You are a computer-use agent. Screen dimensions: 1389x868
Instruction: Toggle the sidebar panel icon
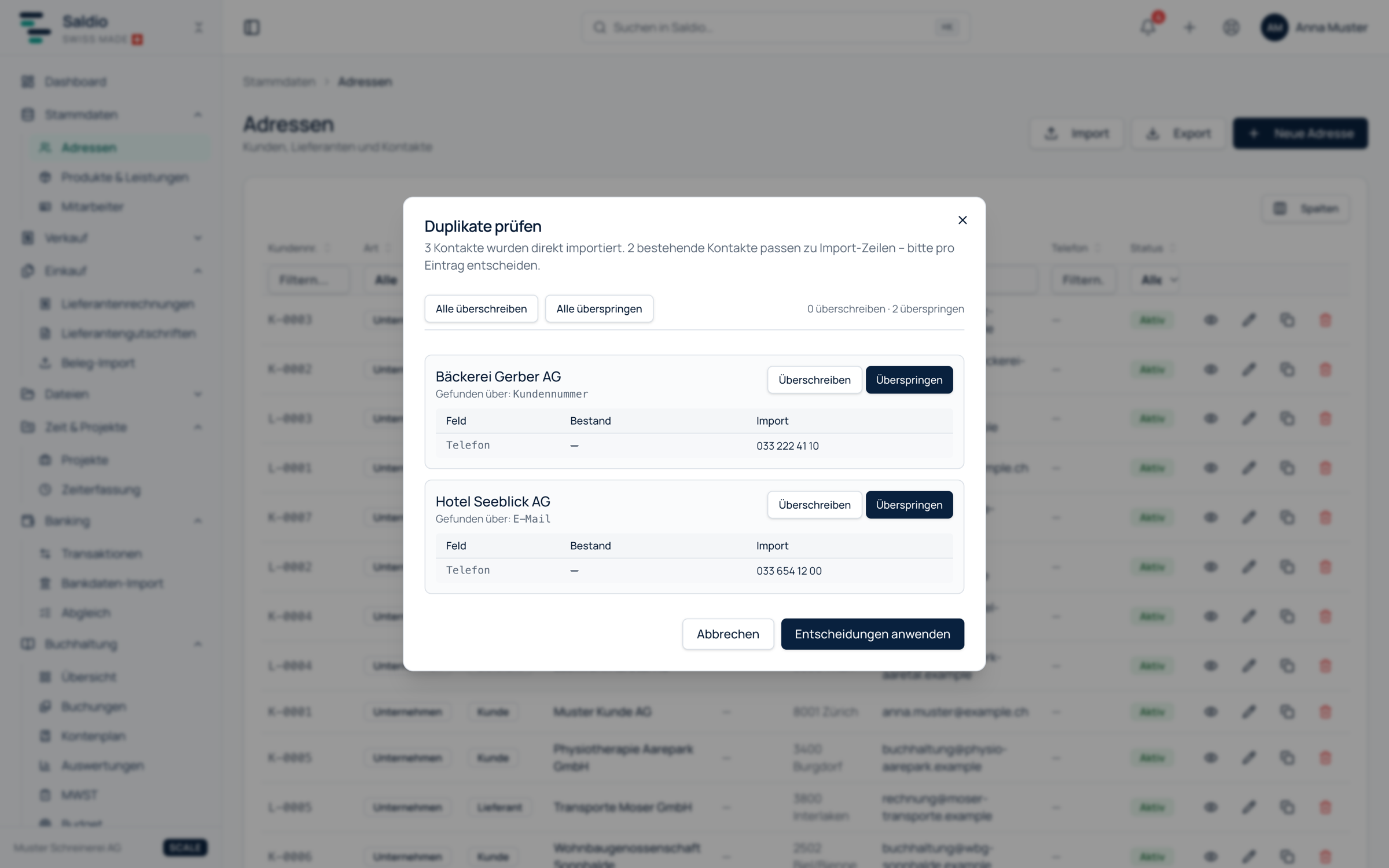(252, 27)
